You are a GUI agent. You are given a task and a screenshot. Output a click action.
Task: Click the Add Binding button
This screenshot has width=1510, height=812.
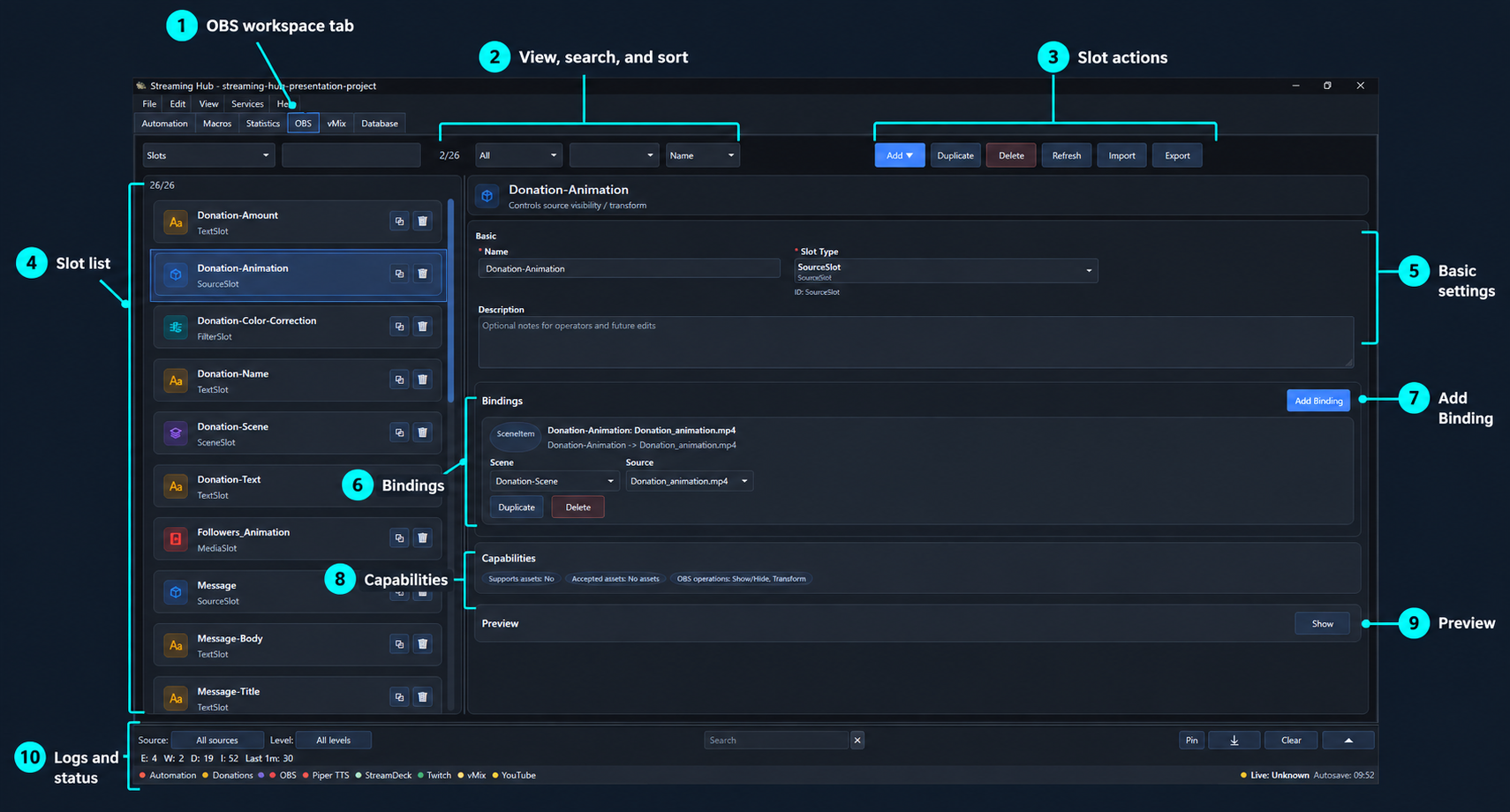tap(1318, 401)
